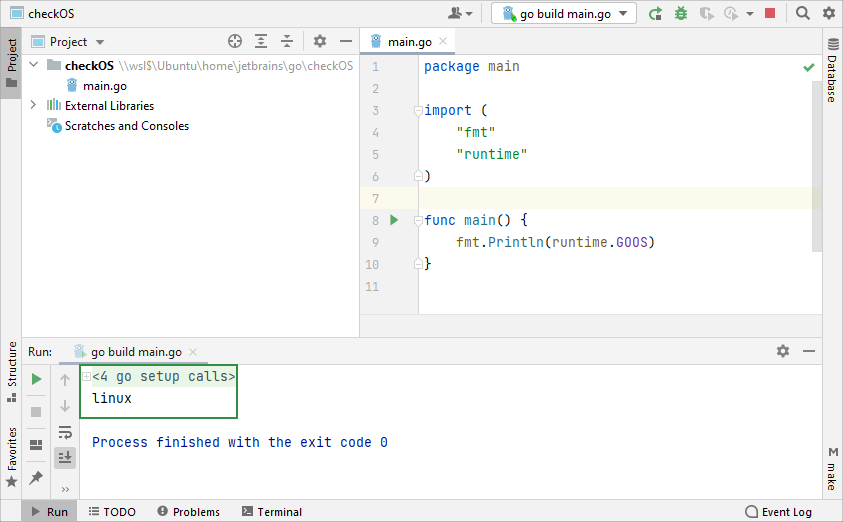Click the Select Opened File target icon
This screenshot has height=522, width=843.
click(x=235, y=41)
